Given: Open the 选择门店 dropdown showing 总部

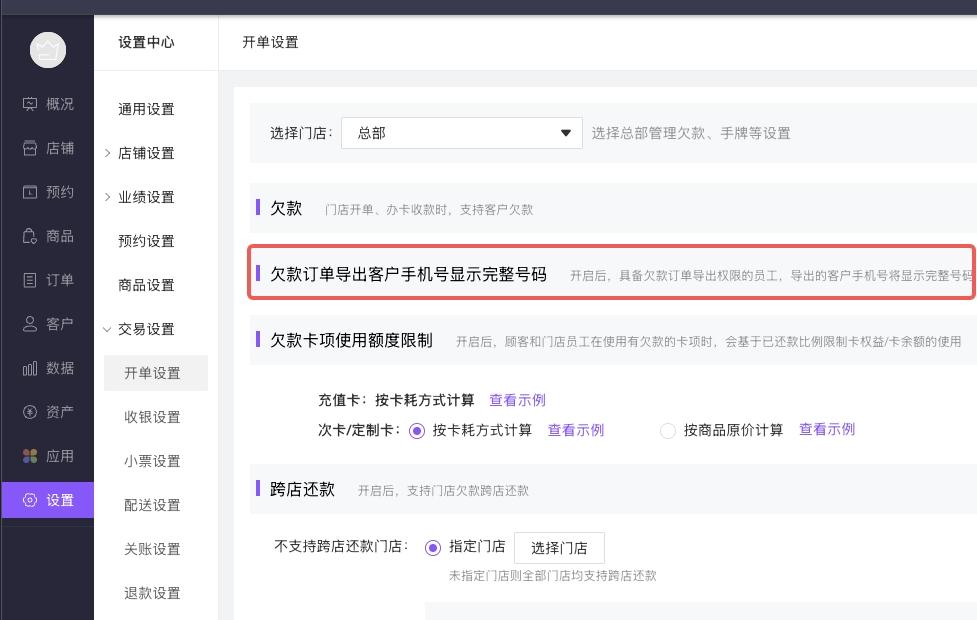Looking at the screenshot, I should pos(462,133).
